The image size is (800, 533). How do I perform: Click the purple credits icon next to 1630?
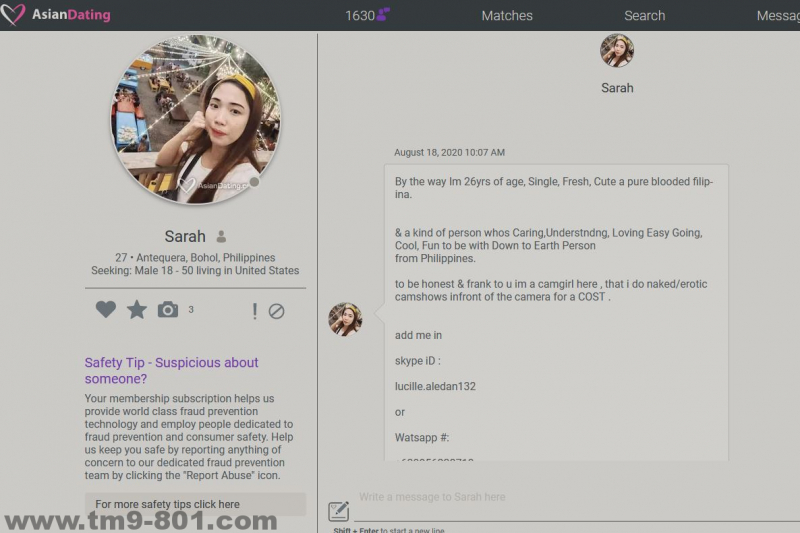383,15
